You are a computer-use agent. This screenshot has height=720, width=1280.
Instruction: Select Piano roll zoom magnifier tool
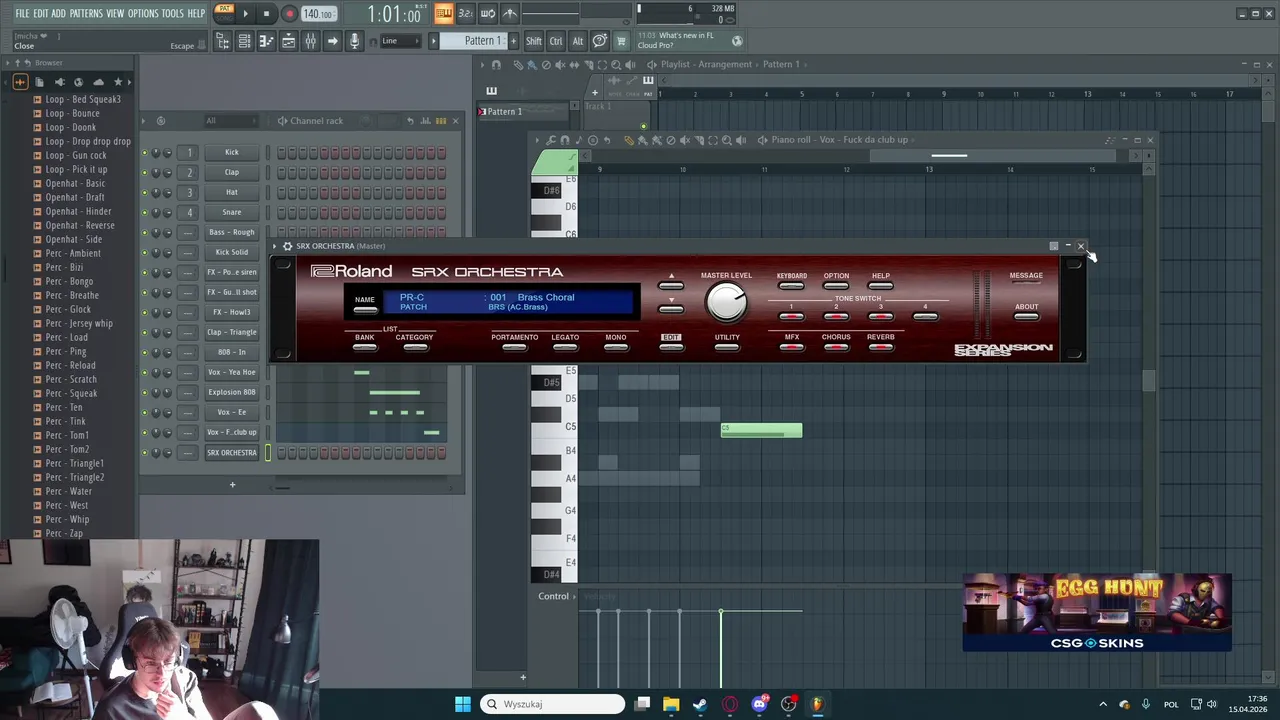tap(727, 140)
